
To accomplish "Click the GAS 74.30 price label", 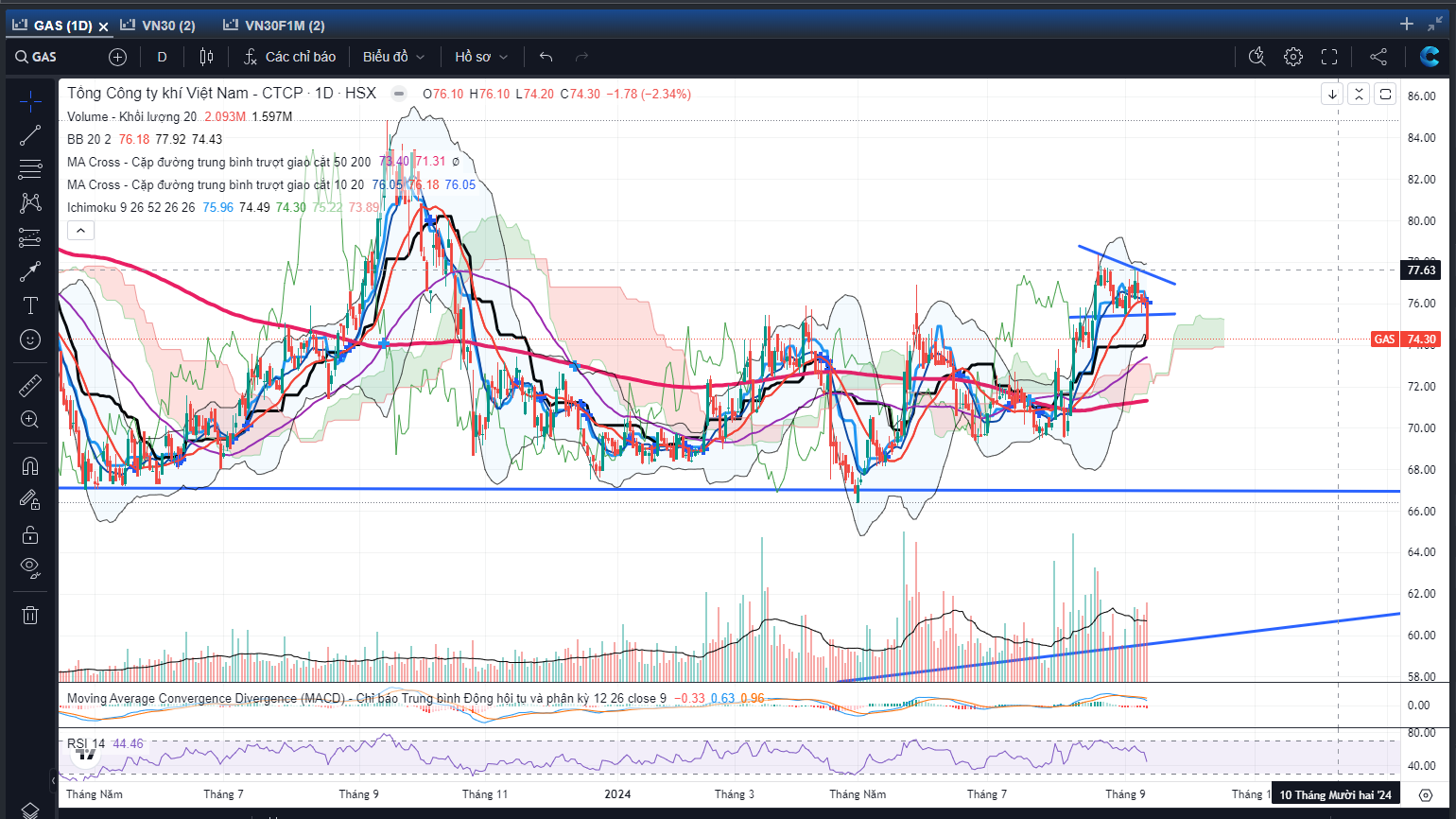I will [1405, 339].
